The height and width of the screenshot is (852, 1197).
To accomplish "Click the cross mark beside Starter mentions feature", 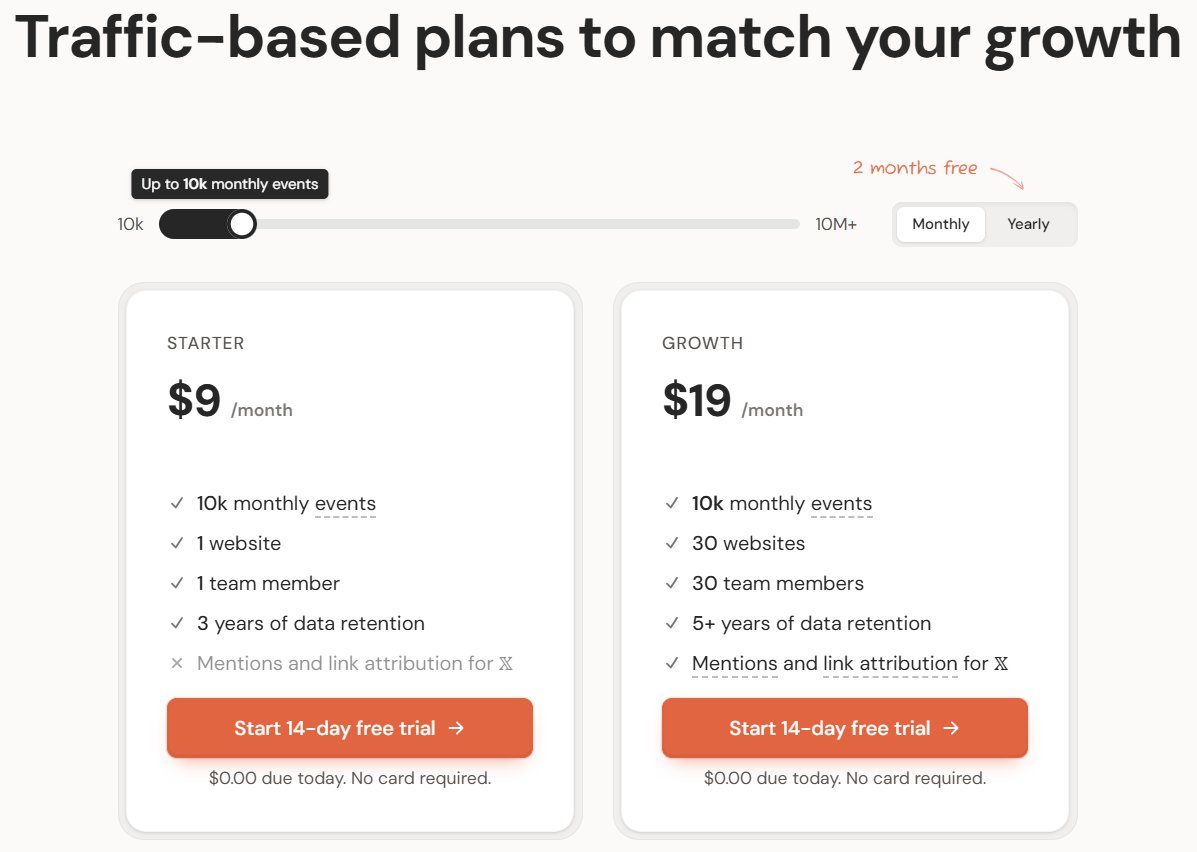I will pyautogui.click(x=177, y=663).
